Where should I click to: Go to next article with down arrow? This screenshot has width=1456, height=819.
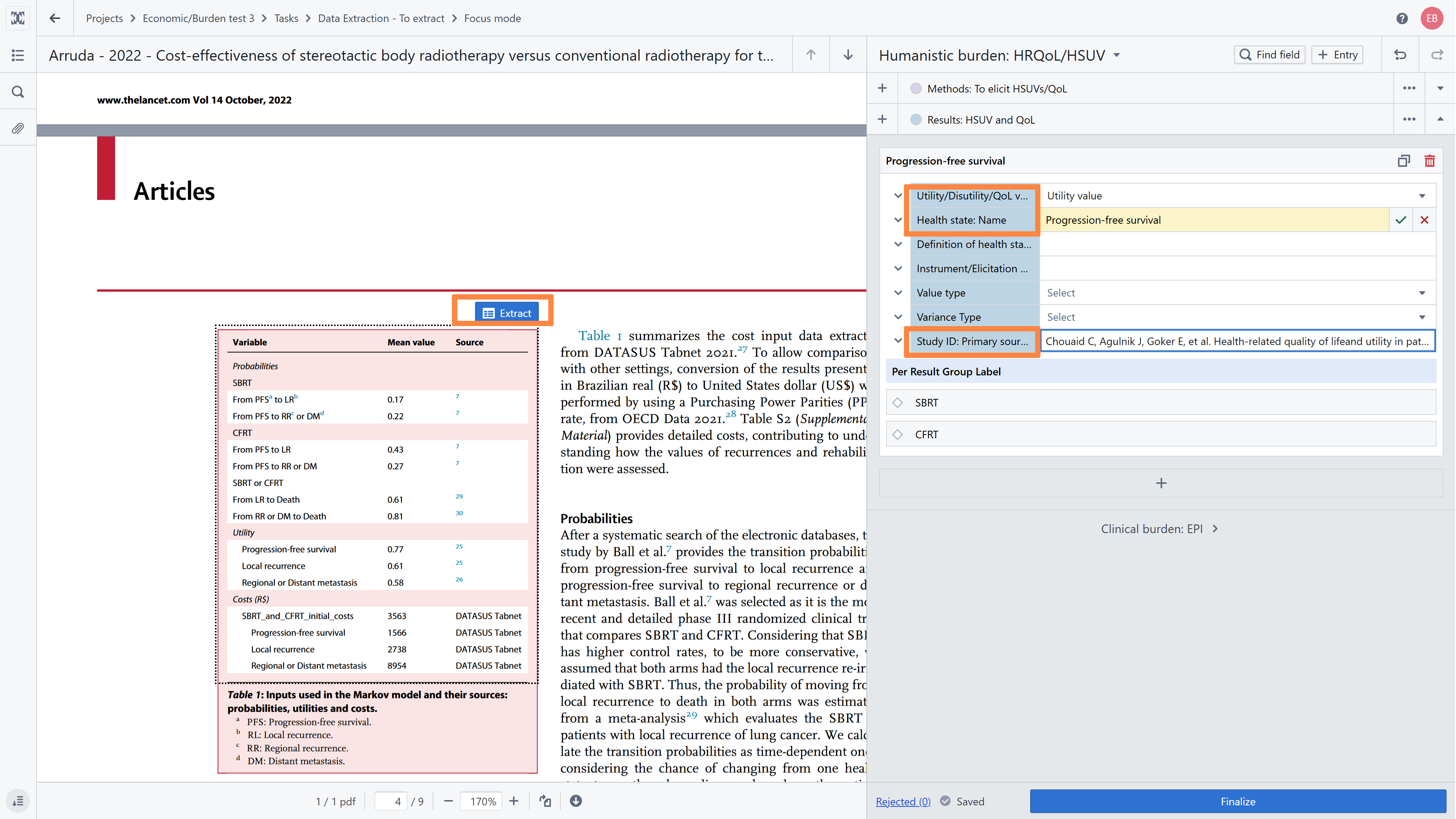[848, 55]
